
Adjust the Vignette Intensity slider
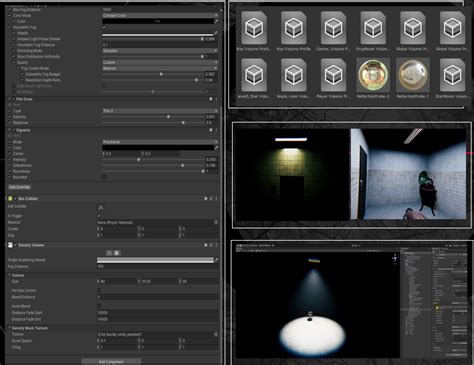pyautogui.click(x=153, y=160)
